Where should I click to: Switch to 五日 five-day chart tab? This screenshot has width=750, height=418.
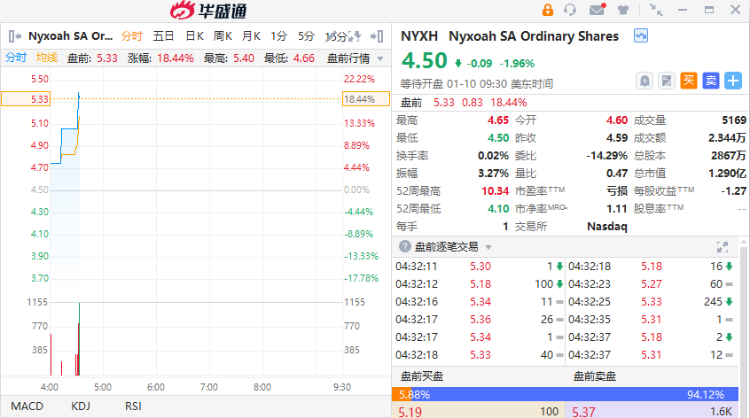[x=163, y=36]
